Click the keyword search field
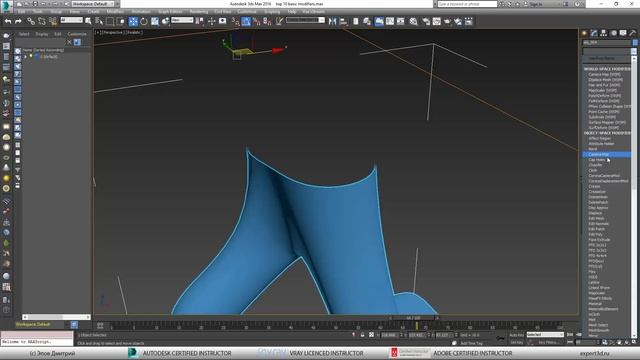Viewport: 640px width, 360px height. click(467, 4)
